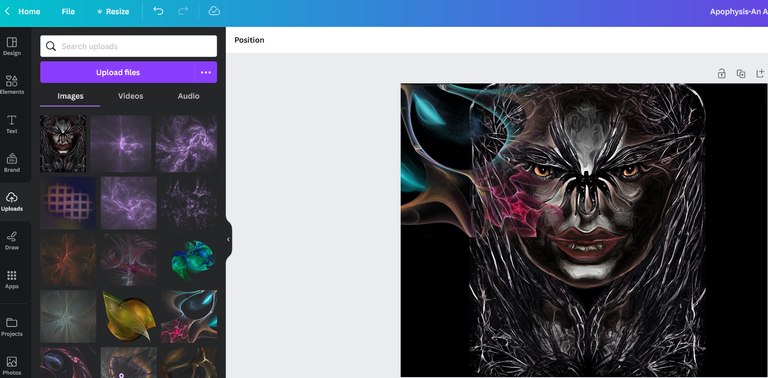Open the File menu

(68, 11)
